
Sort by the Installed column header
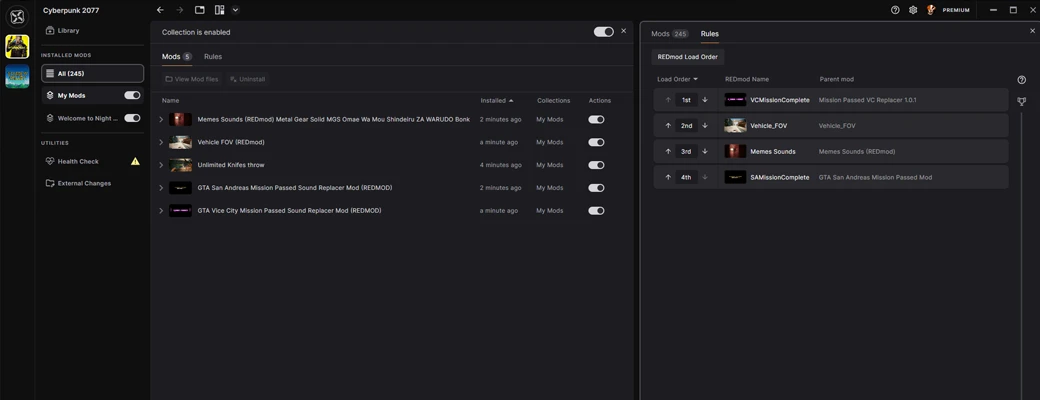click(497, 101)
